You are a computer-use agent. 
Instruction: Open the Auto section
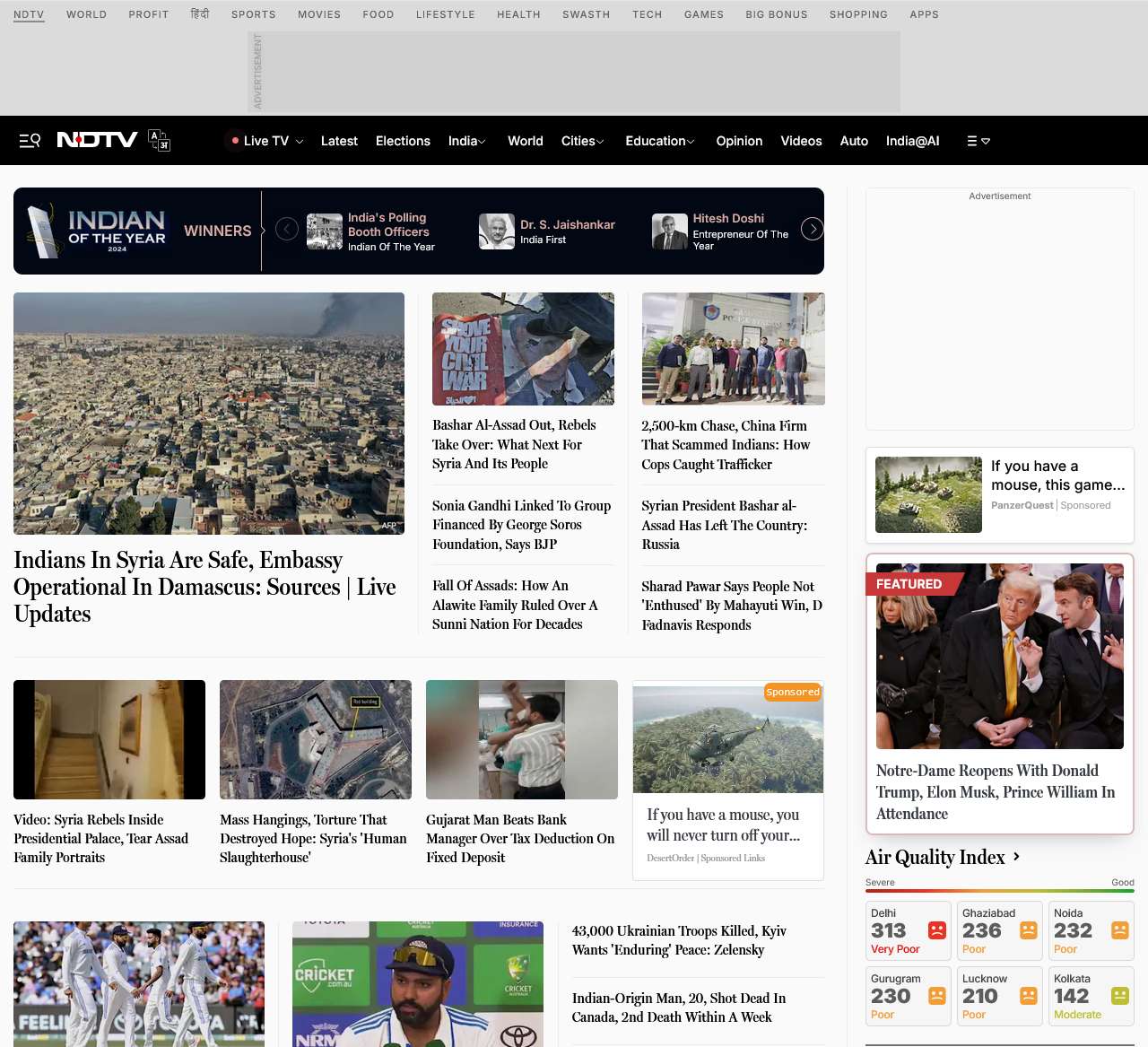point(854,141)
